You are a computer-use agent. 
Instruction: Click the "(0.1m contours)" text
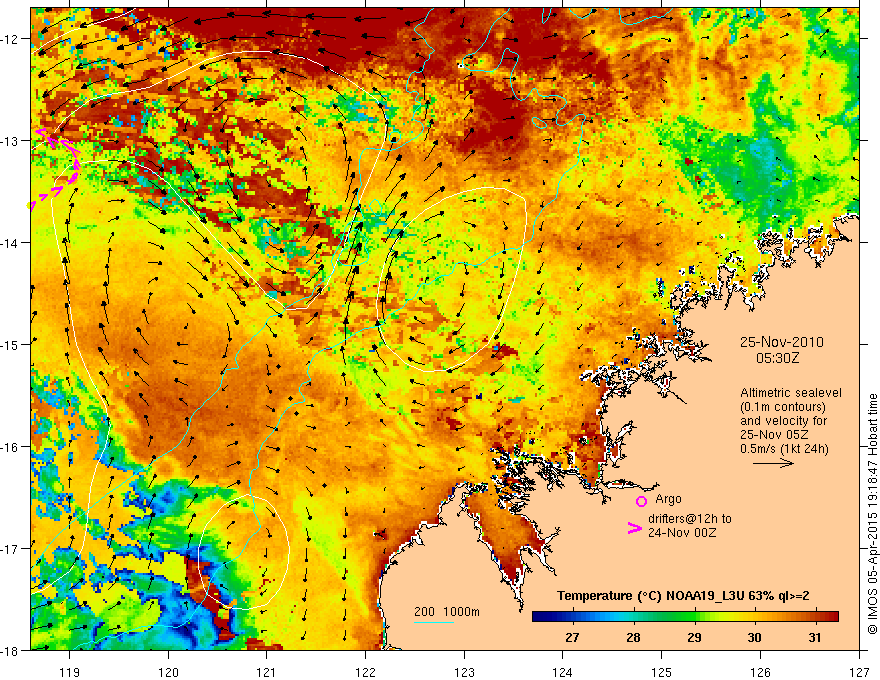click(783, 407)
